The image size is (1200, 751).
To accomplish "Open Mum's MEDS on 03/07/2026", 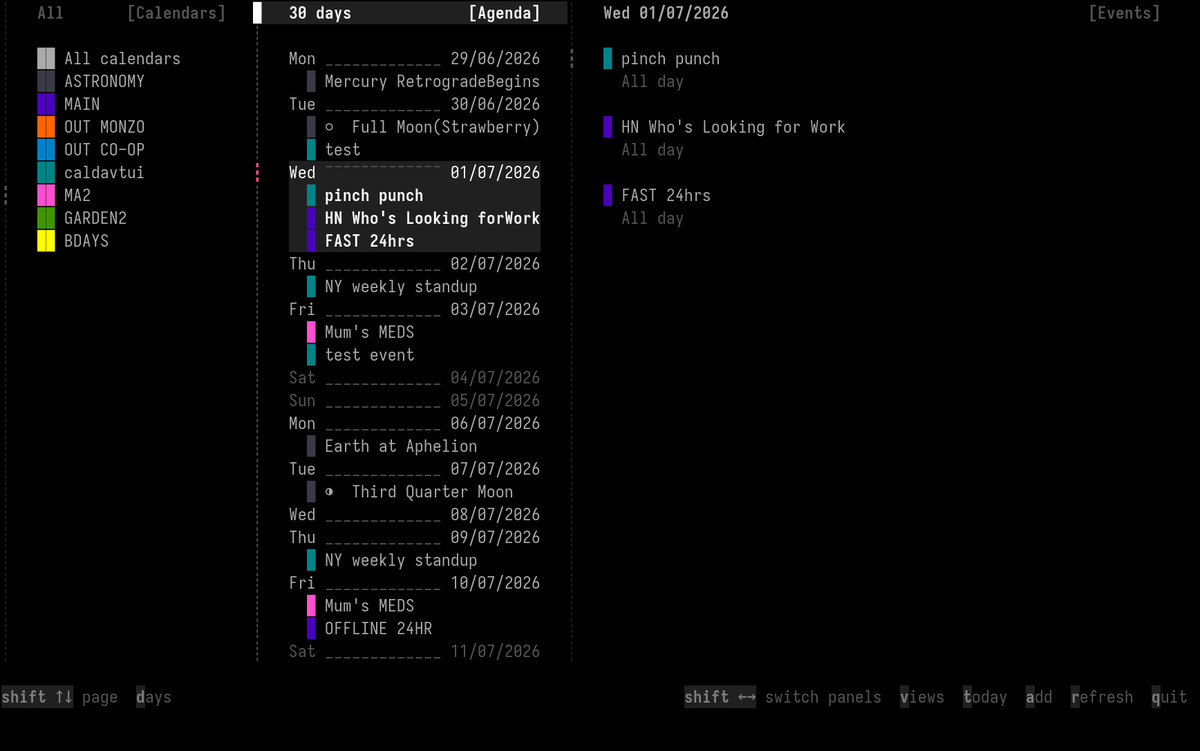I will [x=369, y=332].
